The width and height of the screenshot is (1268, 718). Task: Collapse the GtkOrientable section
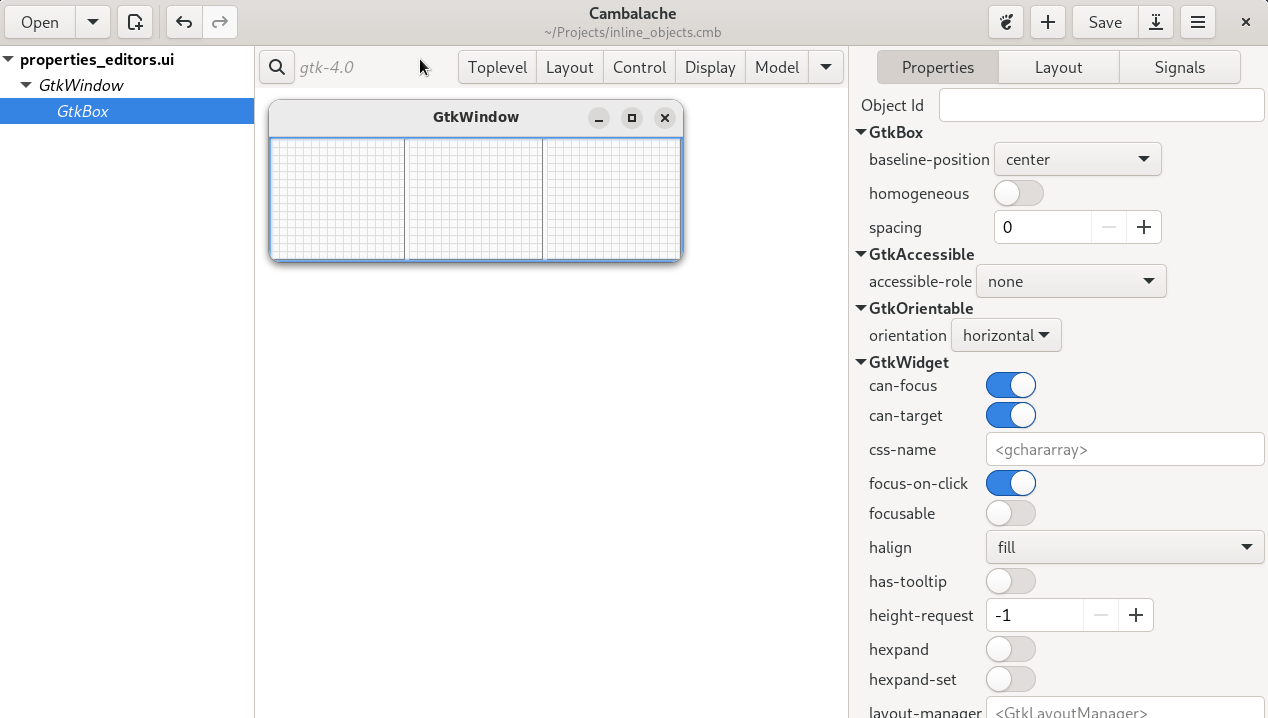click(861, 308)
